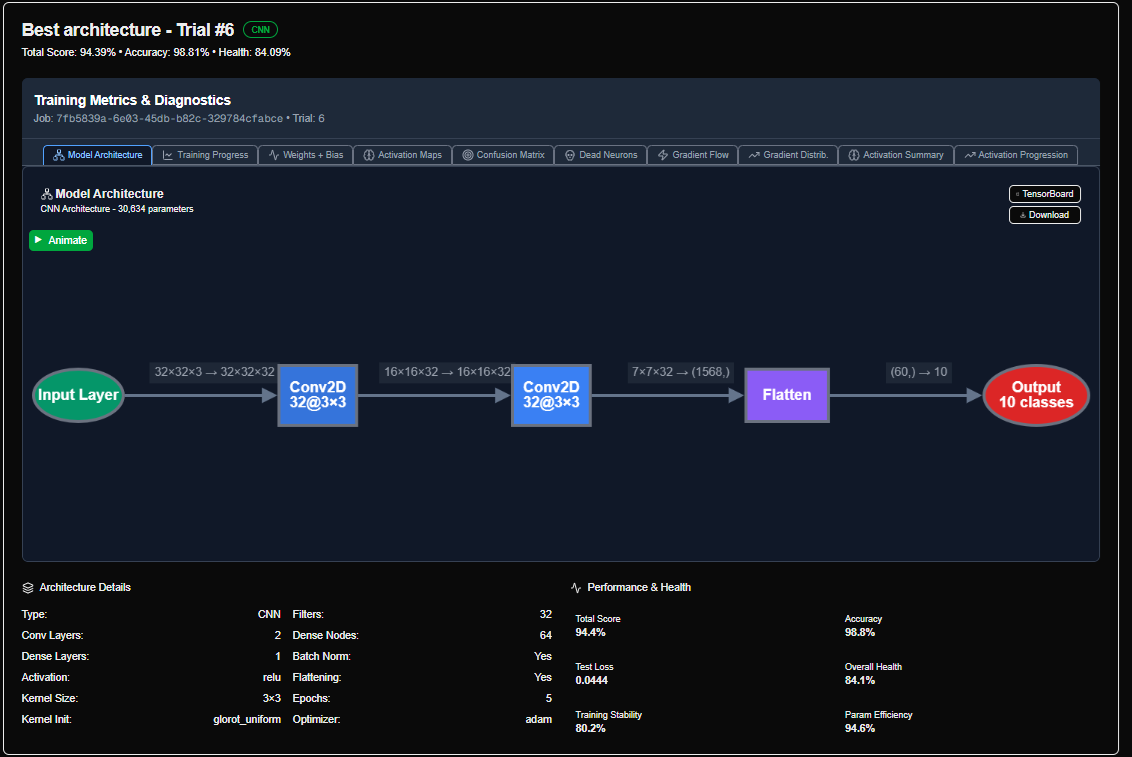Select the Activation Progression tab
1132x757 pixels.
1015,155
